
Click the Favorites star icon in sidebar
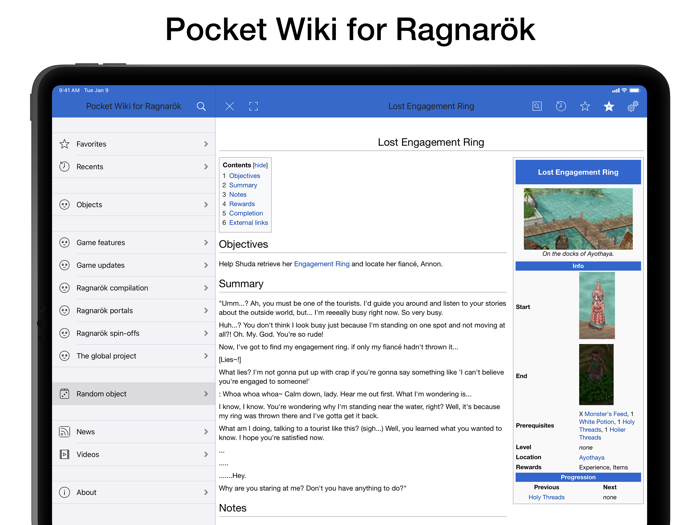pos(65,144)
